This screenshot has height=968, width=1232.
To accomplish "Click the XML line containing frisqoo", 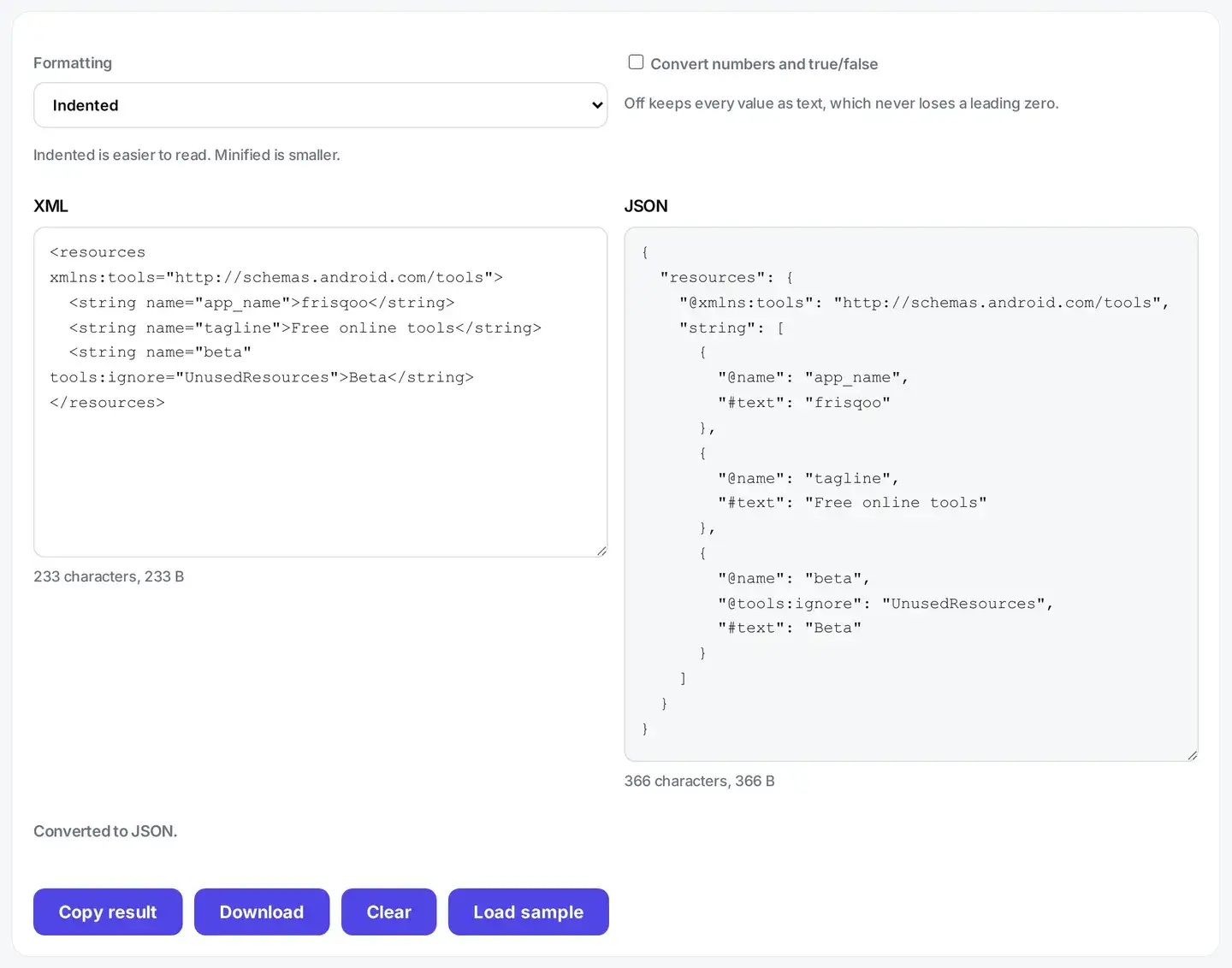I will click(x=262, y=303).
